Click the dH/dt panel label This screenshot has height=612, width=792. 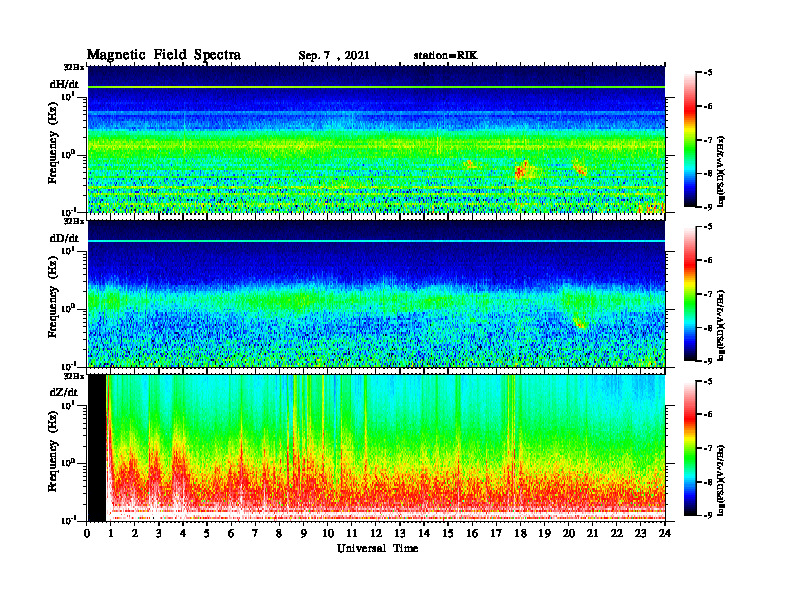point(64,84)
